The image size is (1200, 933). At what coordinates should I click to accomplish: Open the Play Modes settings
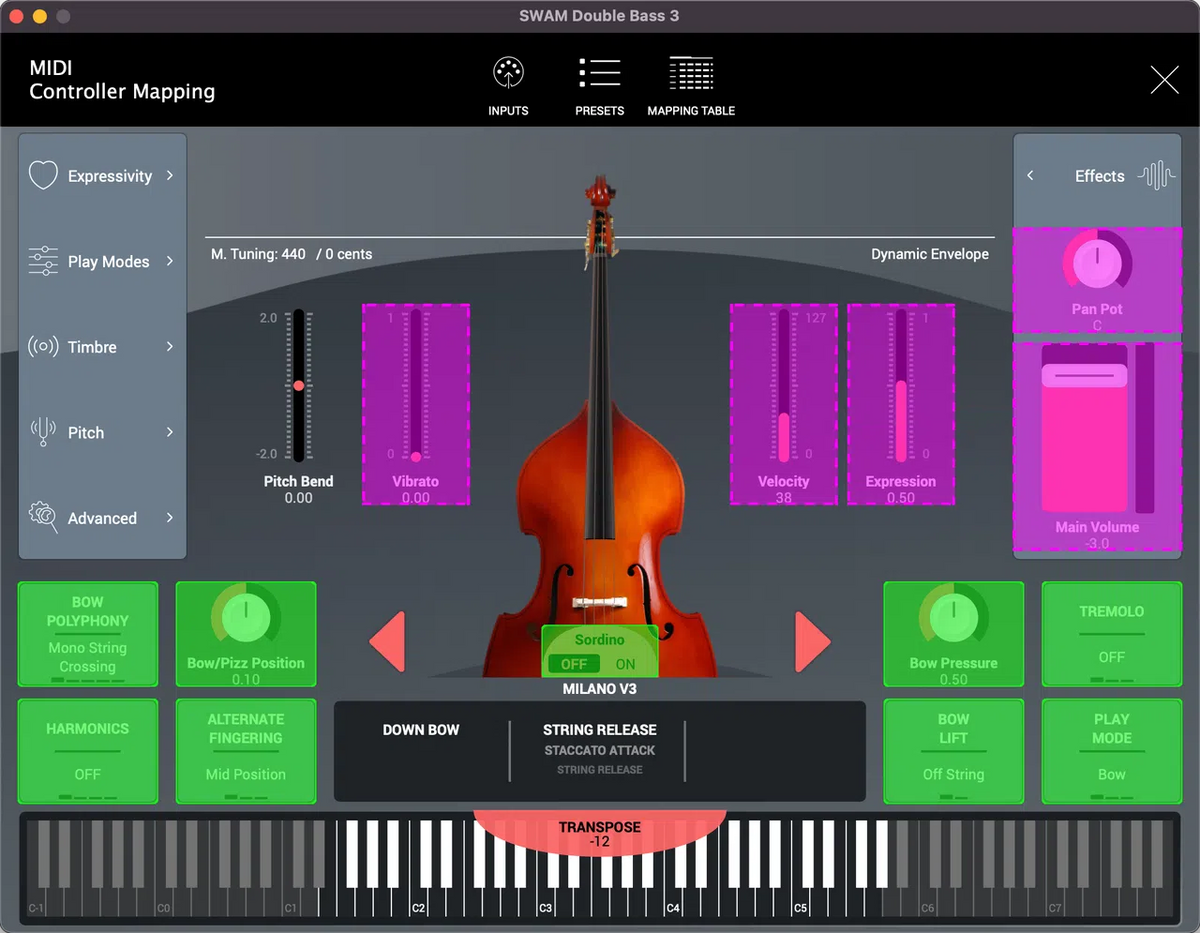(102, 261)
